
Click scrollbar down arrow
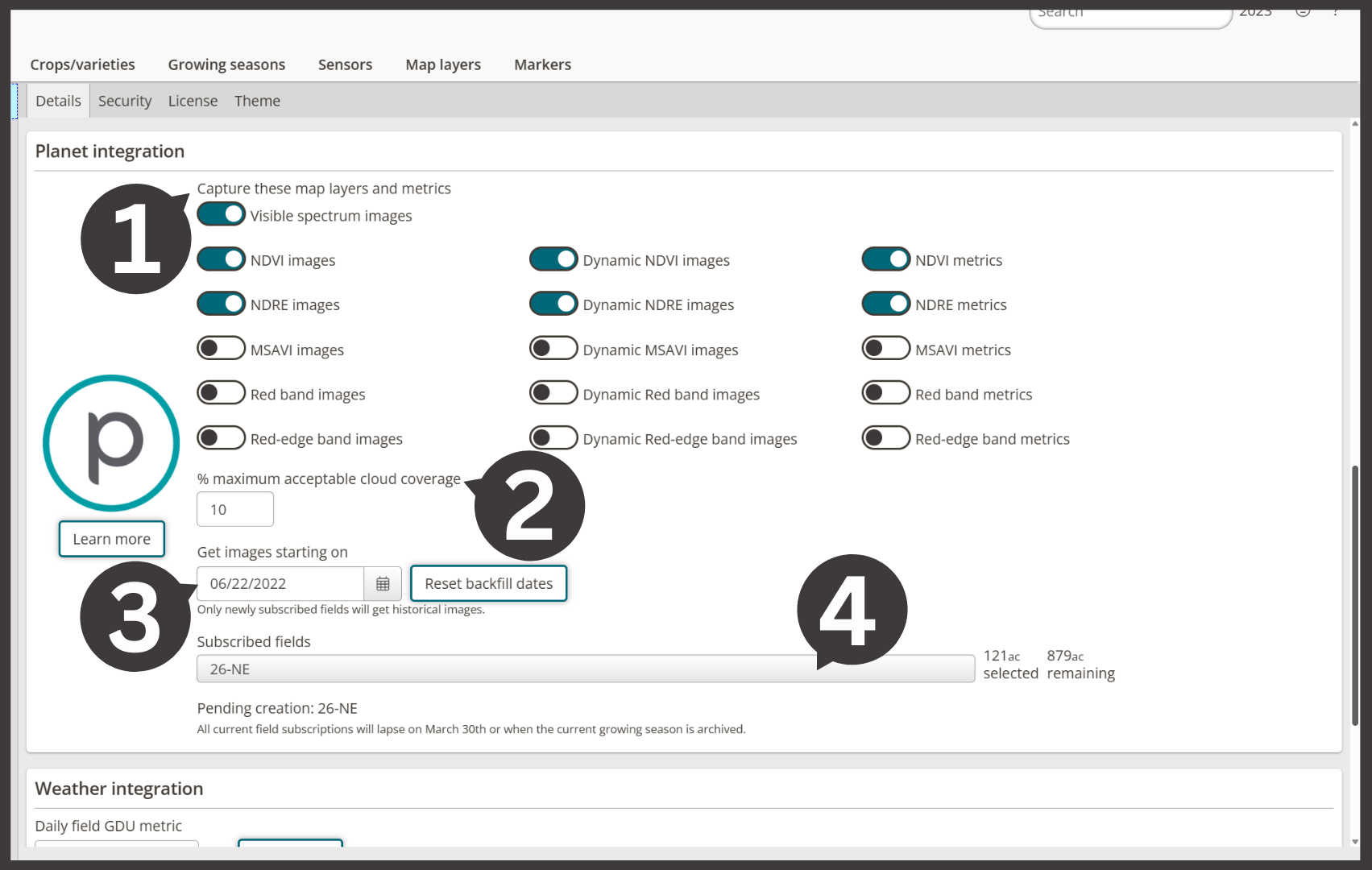coord(1355,842)
